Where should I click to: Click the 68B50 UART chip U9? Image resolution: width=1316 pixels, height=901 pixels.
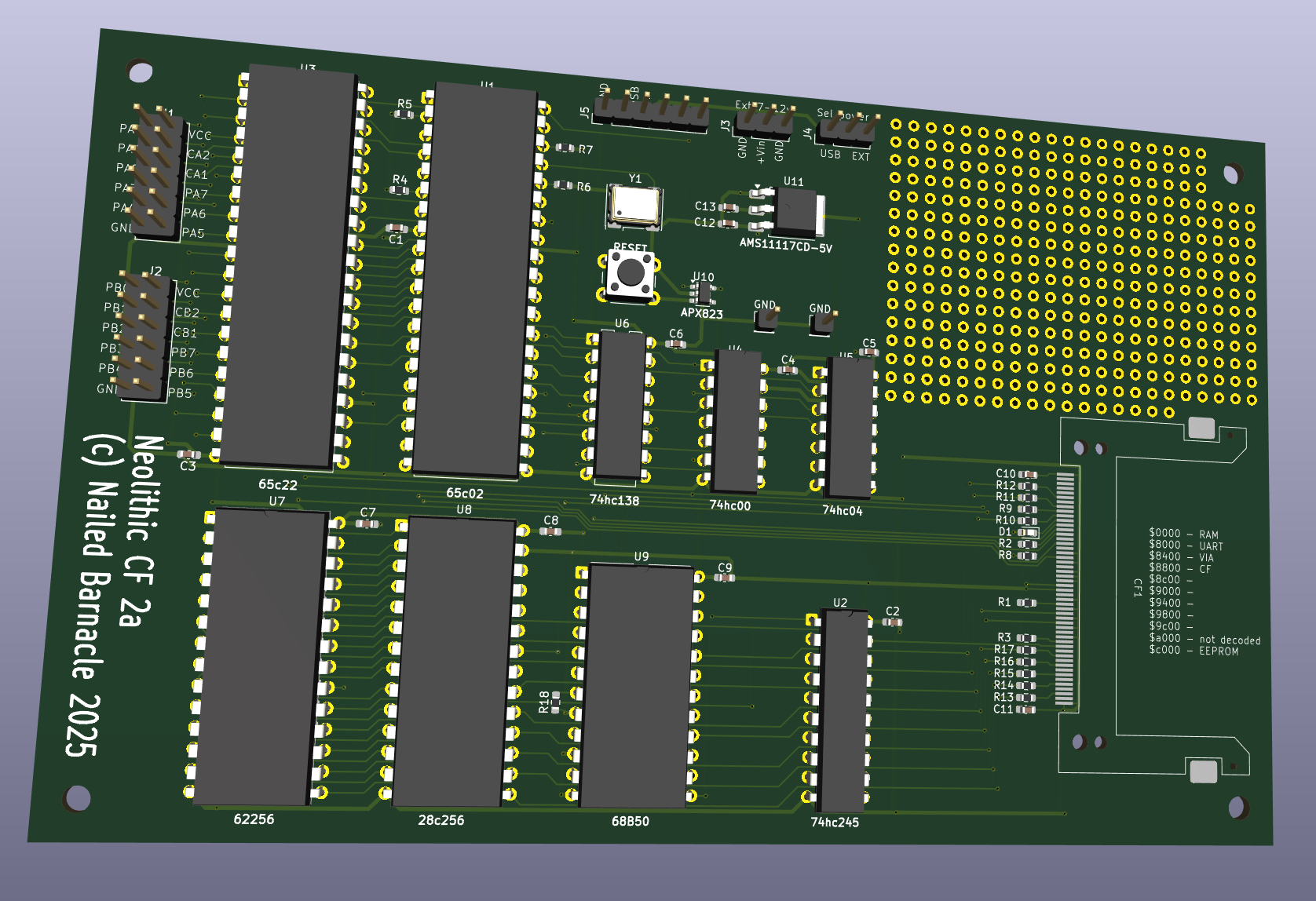pyautogui.click(x=638, y=687)
